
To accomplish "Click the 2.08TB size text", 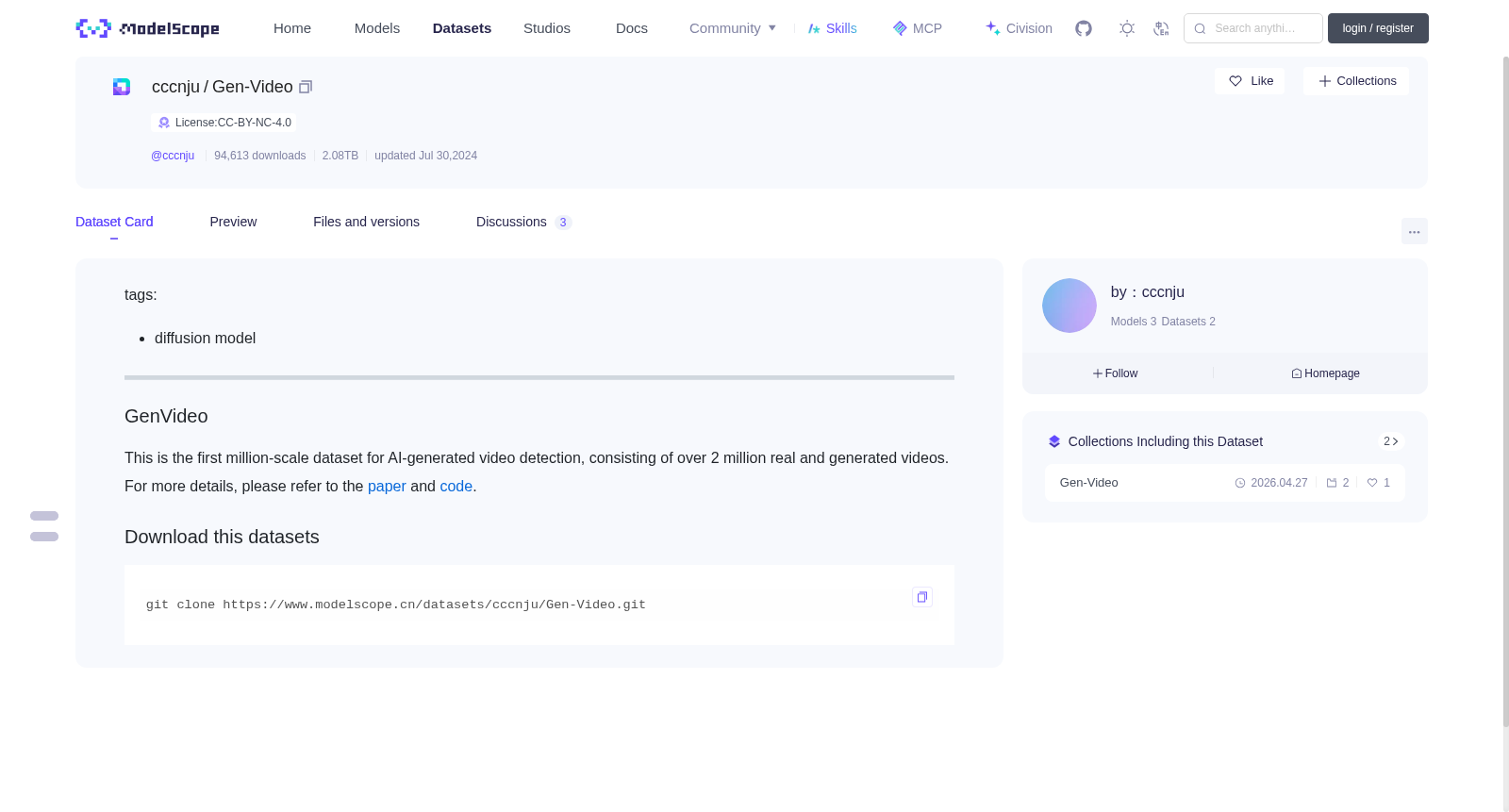I will [340, 156].
